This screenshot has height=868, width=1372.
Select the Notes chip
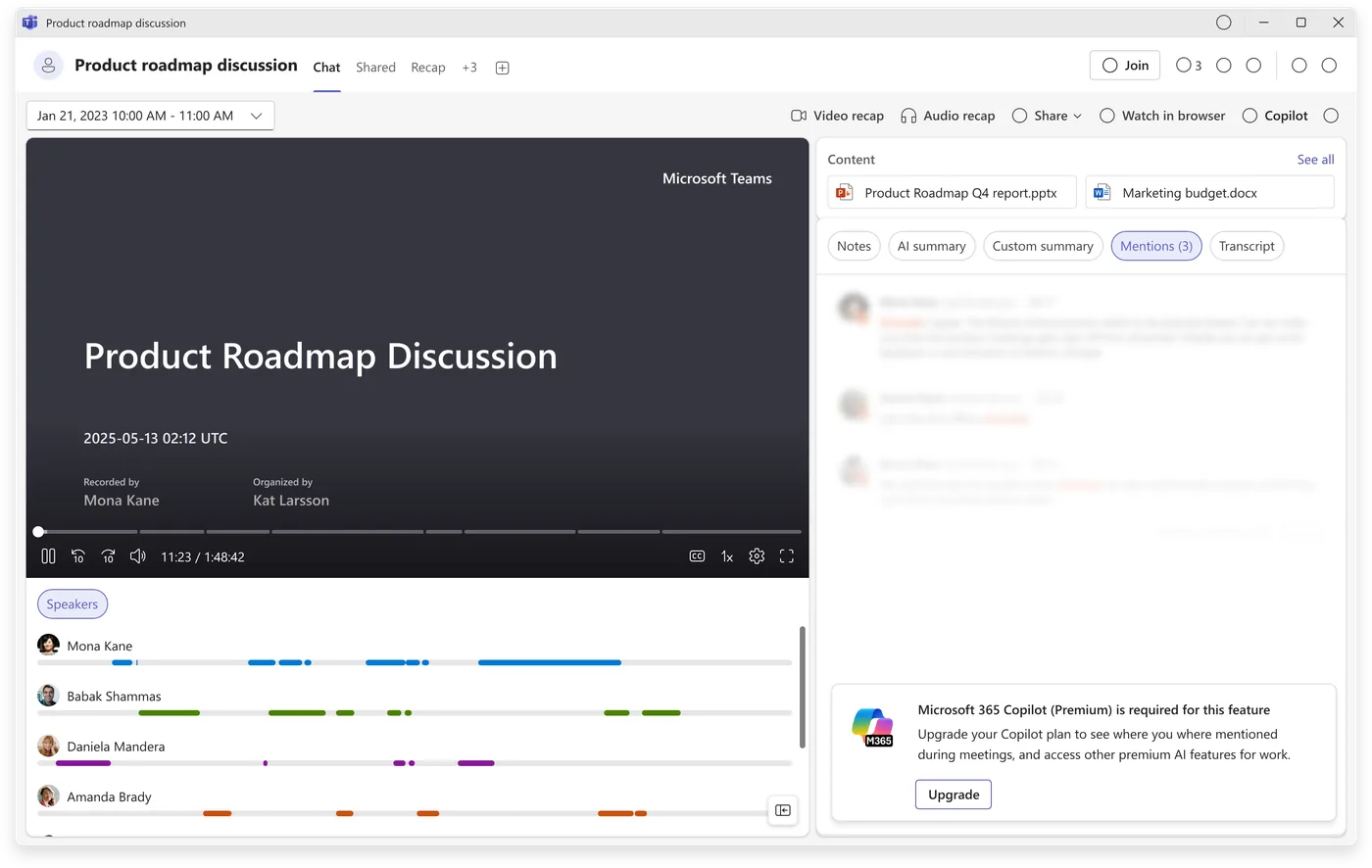coord(854,246)
